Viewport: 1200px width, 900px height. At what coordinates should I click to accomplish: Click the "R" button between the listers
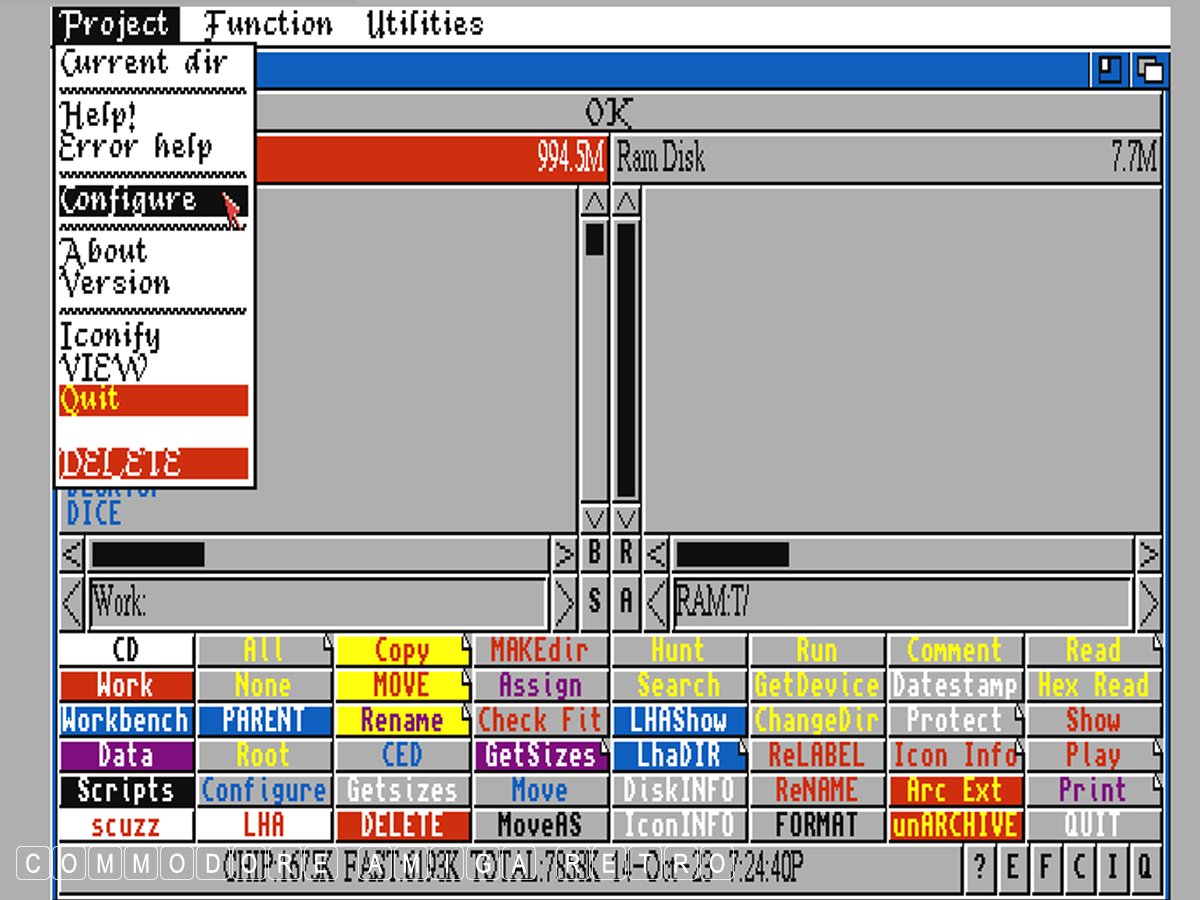click(x=627, y=553)
